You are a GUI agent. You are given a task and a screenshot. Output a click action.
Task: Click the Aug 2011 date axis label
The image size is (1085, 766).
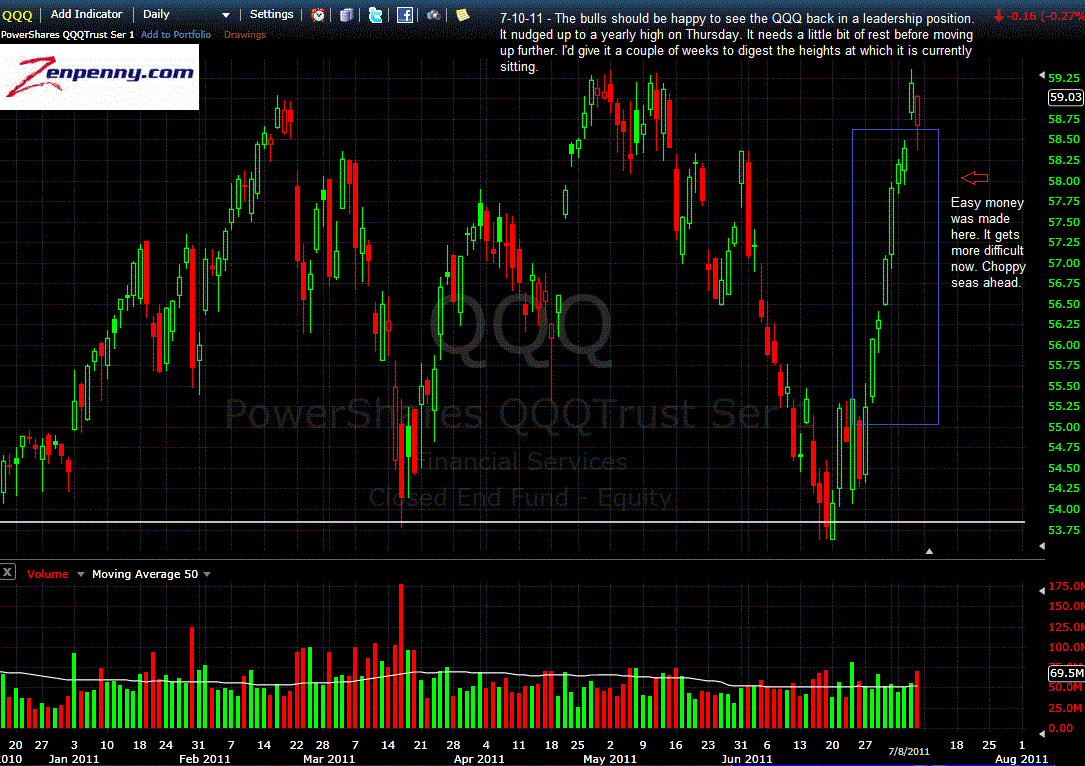[x=1021, y=759]
